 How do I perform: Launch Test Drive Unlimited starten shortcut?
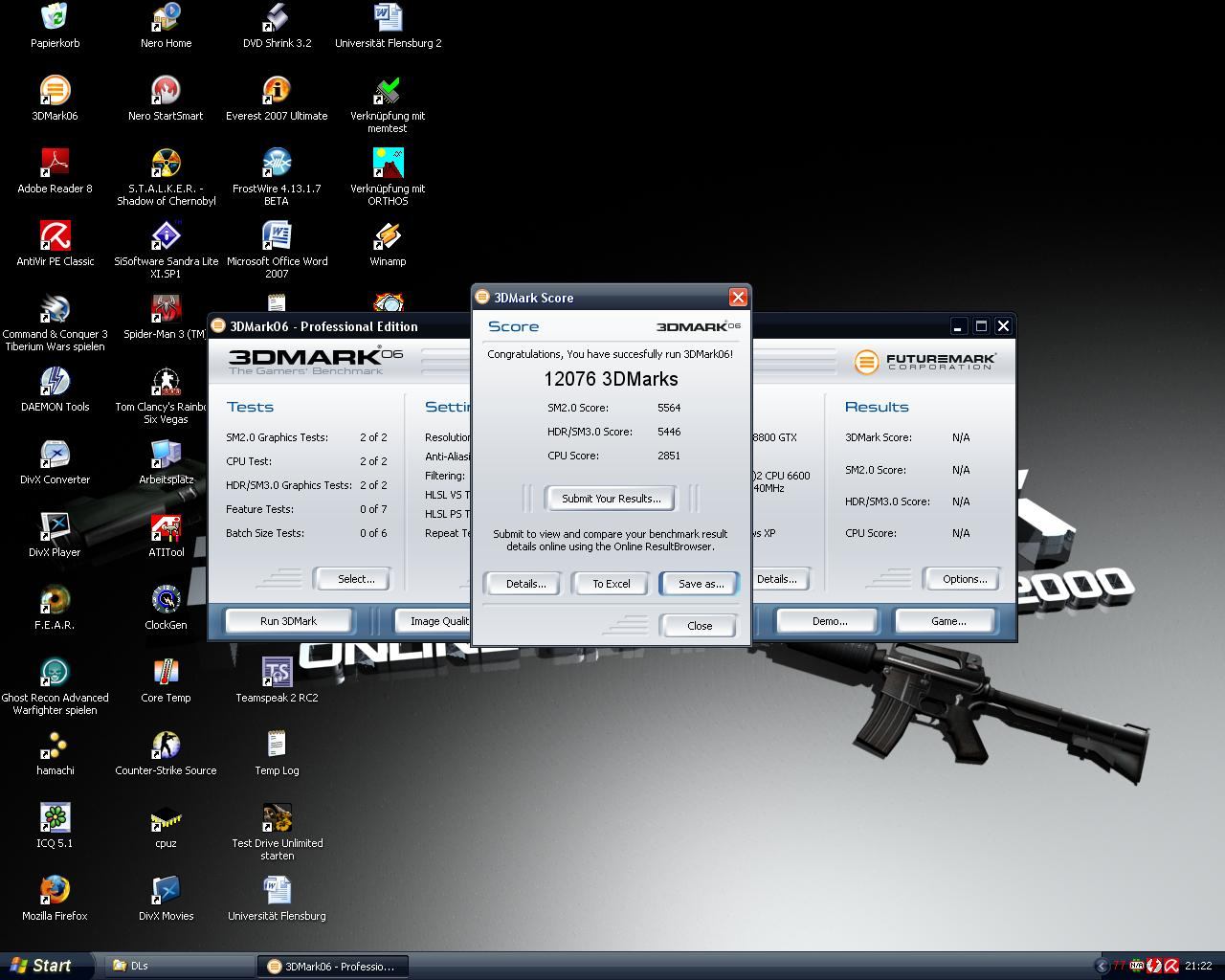click(x=277, y=817)
